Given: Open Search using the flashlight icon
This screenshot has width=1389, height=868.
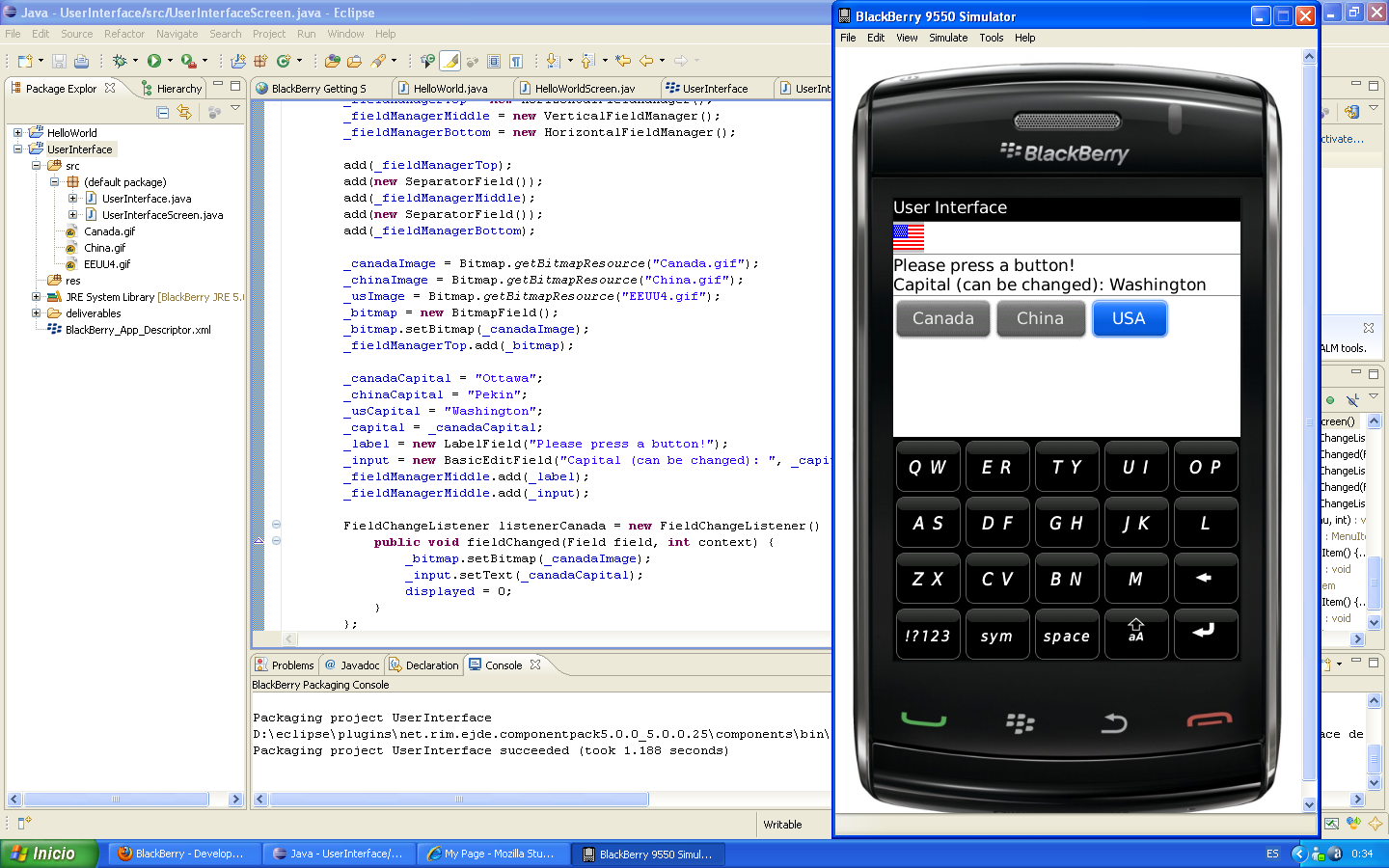Looking at the screenshot, I should 378,61.
